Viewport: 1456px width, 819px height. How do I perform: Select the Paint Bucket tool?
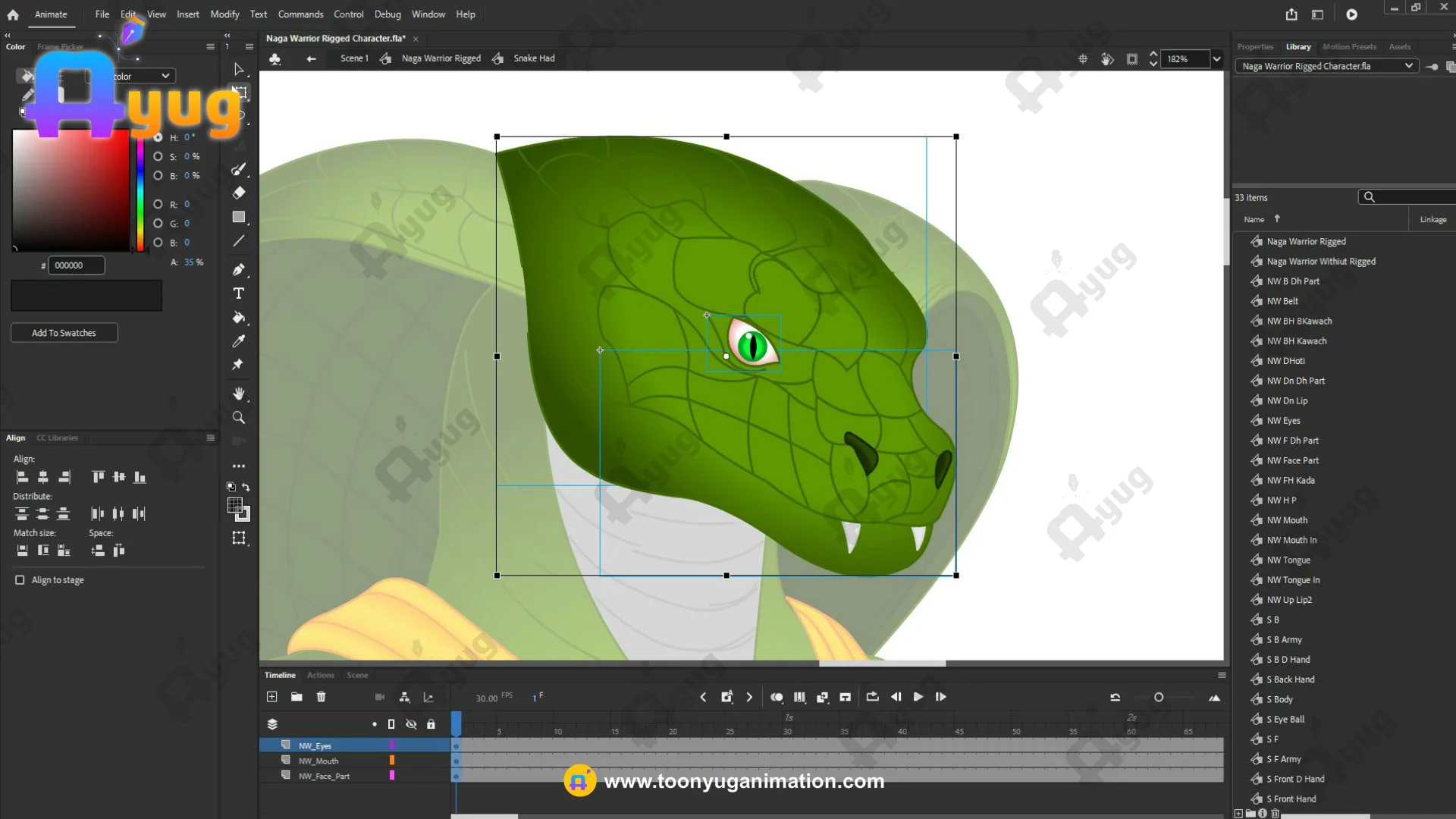pyautogui.click(x=238, y=318)
